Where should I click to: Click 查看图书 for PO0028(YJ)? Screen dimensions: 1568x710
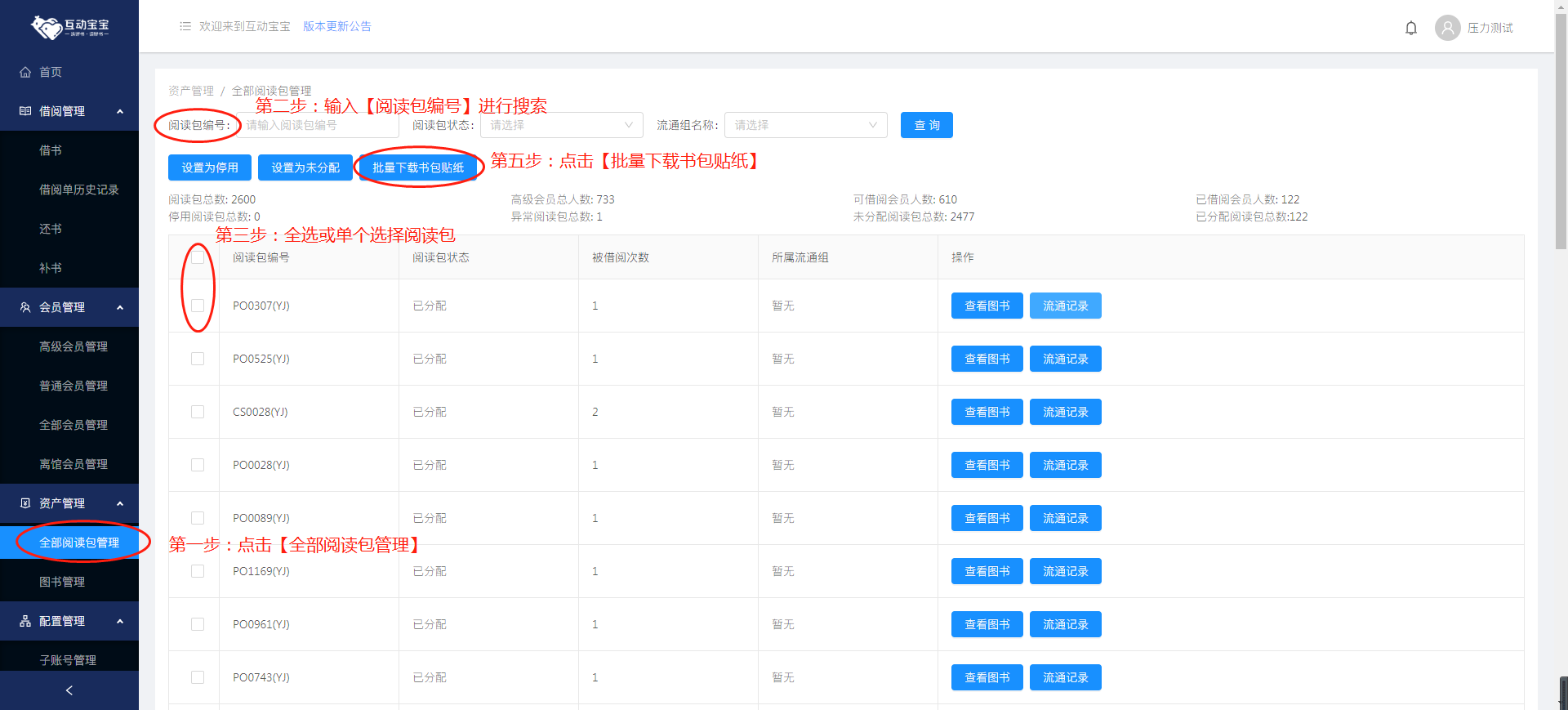pos(987,465)
